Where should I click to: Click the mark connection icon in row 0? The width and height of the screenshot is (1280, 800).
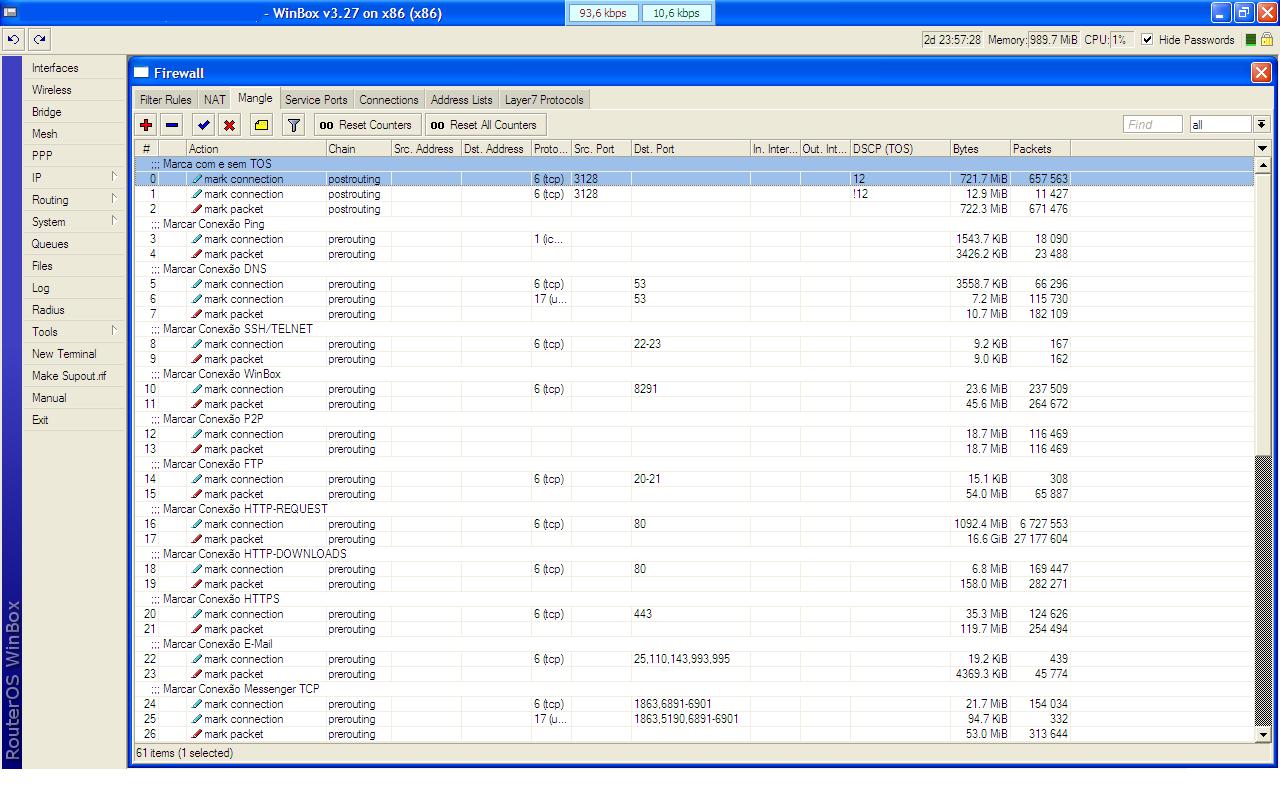pos(197,179)
